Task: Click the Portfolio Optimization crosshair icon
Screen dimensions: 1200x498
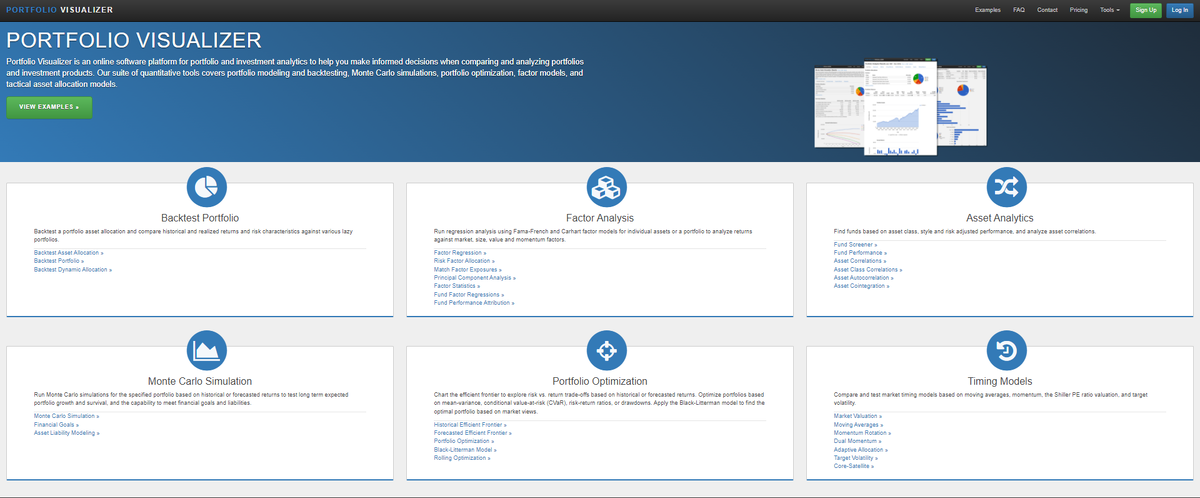Action: [x=607, y=349]
